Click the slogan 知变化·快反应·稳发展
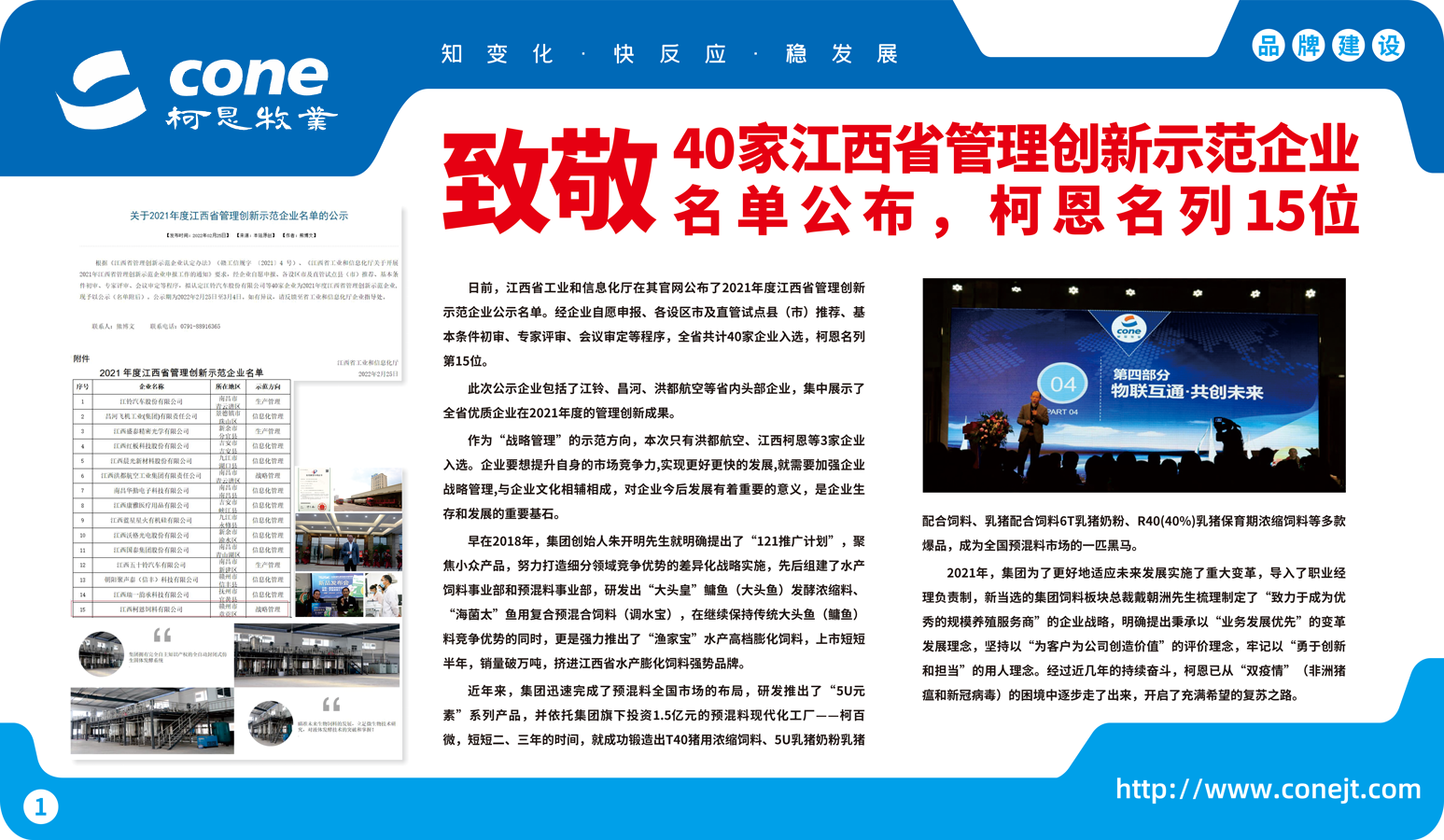1444x840 pixels. tap(669, 54)
